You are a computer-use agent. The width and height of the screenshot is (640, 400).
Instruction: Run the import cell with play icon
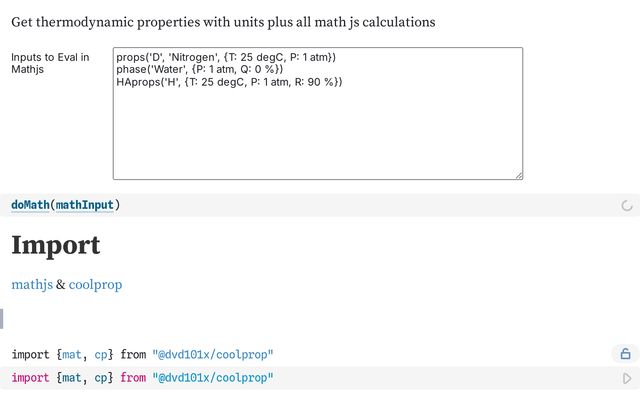pos(626,378)
